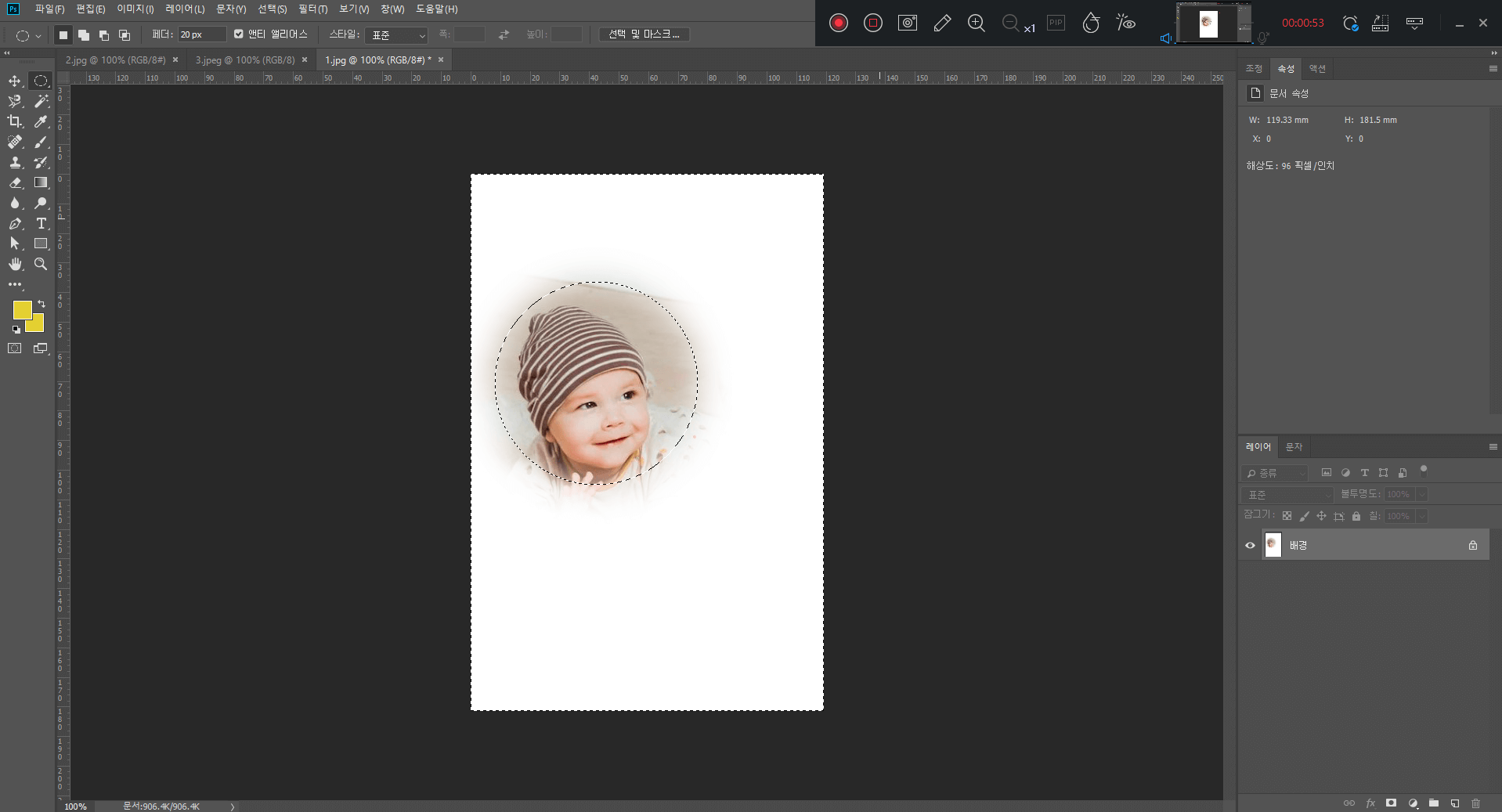Click the 페더 input field
The width and height of the screenshot is (1502, 812).
[201, 34]
